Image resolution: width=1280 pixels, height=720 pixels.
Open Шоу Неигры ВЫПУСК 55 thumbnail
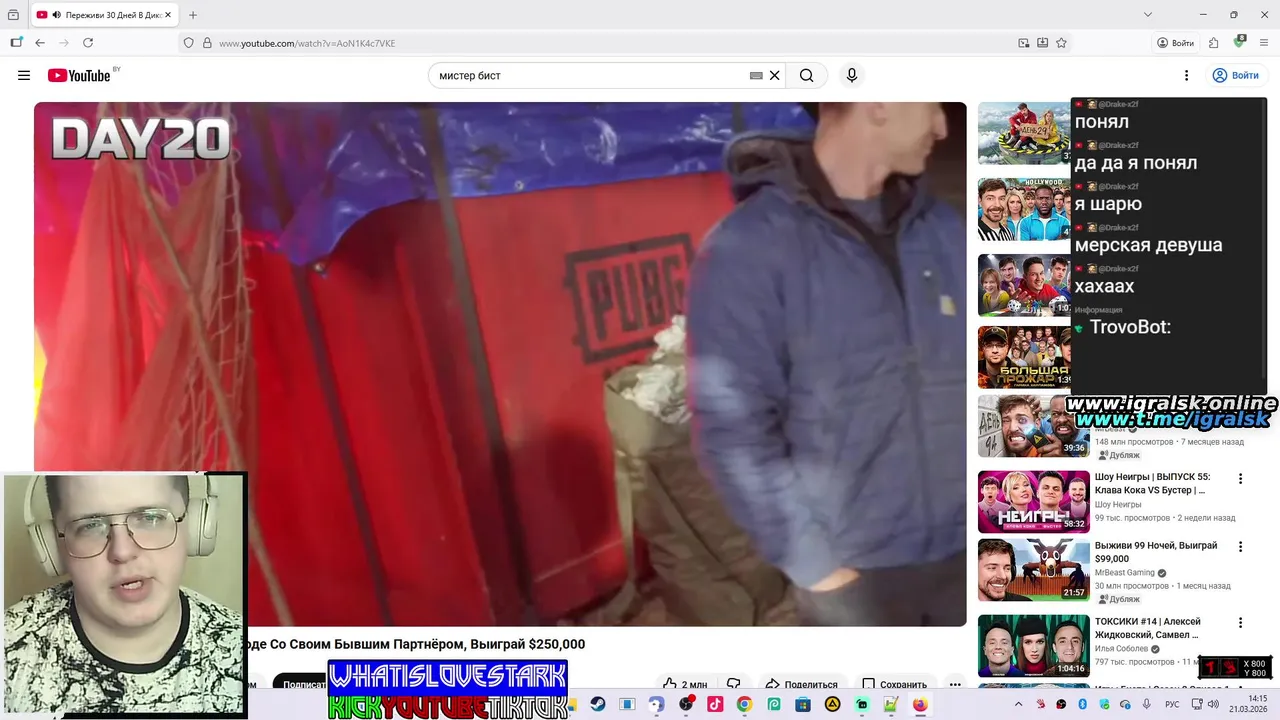pyautogui.click(x=1033, y=501)
